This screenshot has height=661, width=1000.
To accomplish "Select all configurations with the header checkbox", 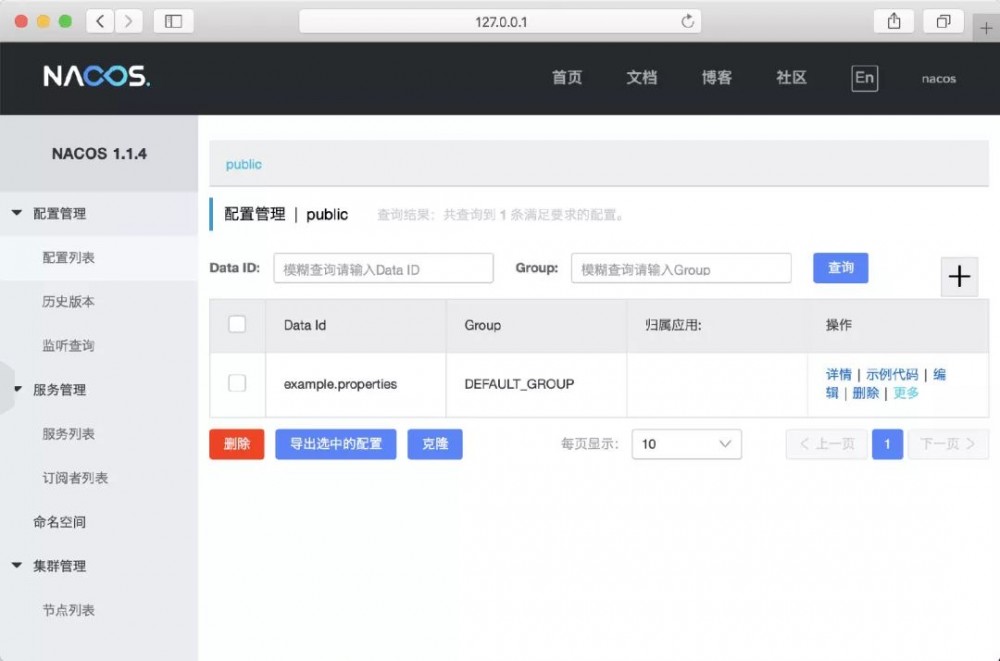I will [237, 325].
